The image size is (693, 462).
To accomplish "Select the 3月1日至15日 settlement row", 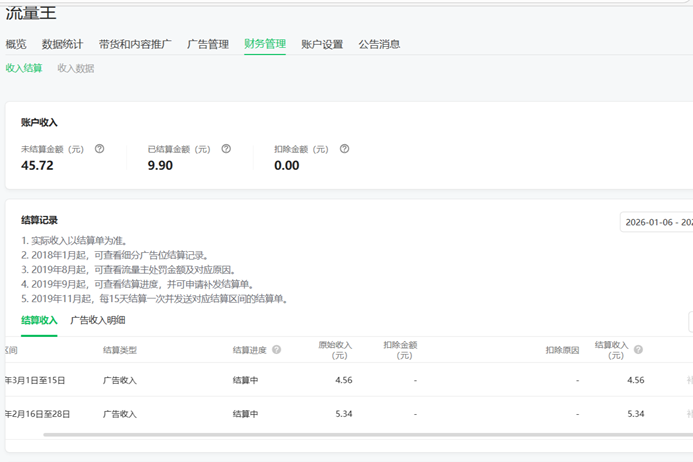I will click(x=300, y=380).
